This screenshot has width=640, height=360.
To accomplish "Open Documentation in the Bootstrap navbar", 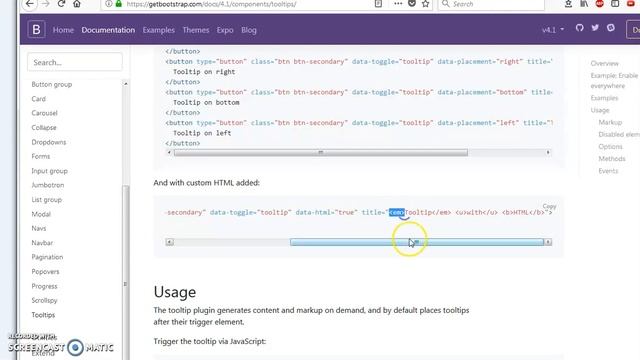I will [x=108, y=30].
